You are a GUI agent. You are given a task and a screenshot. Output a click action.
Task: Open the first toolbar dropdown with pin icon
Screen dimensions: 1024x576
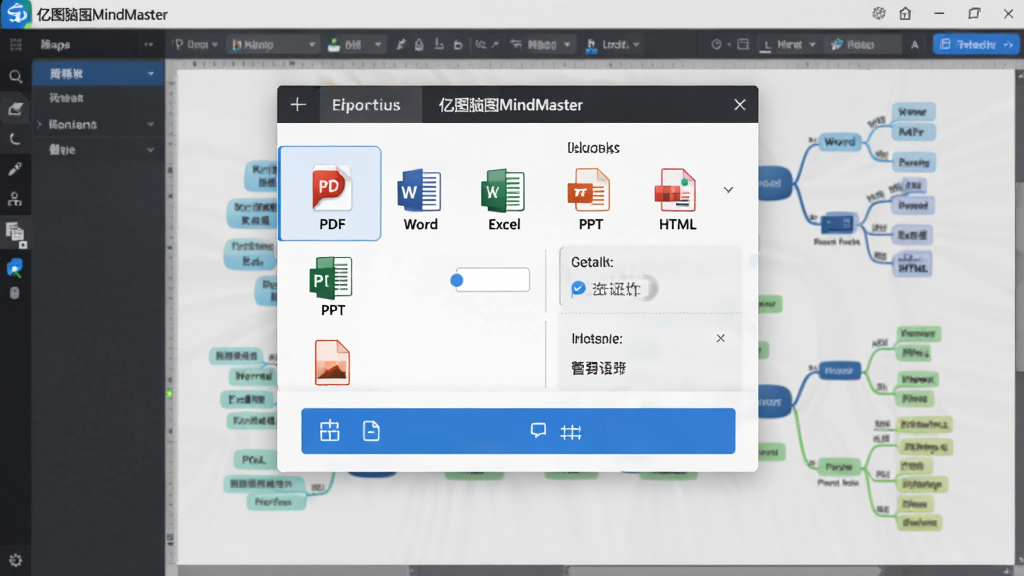pos(195,44)
